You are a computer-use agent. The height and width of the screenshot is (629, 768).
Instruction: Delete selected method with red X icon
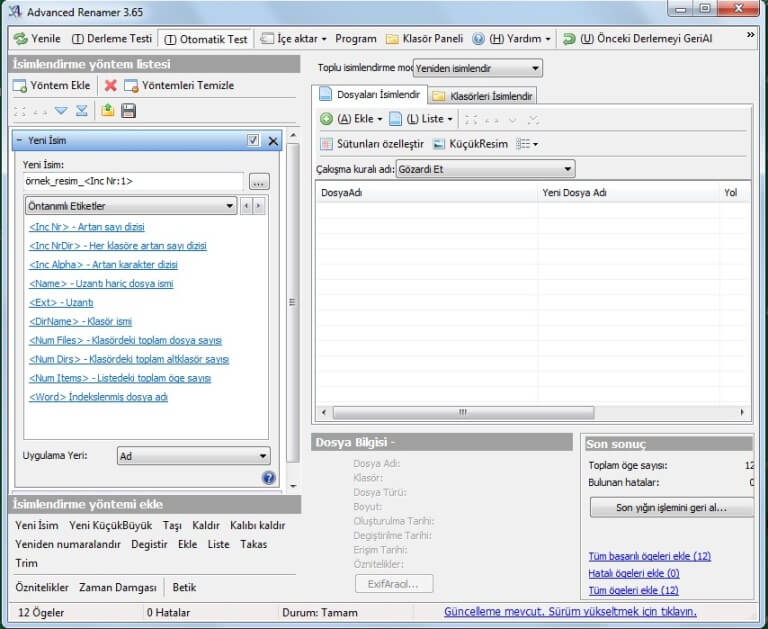[x=111, y=86]
